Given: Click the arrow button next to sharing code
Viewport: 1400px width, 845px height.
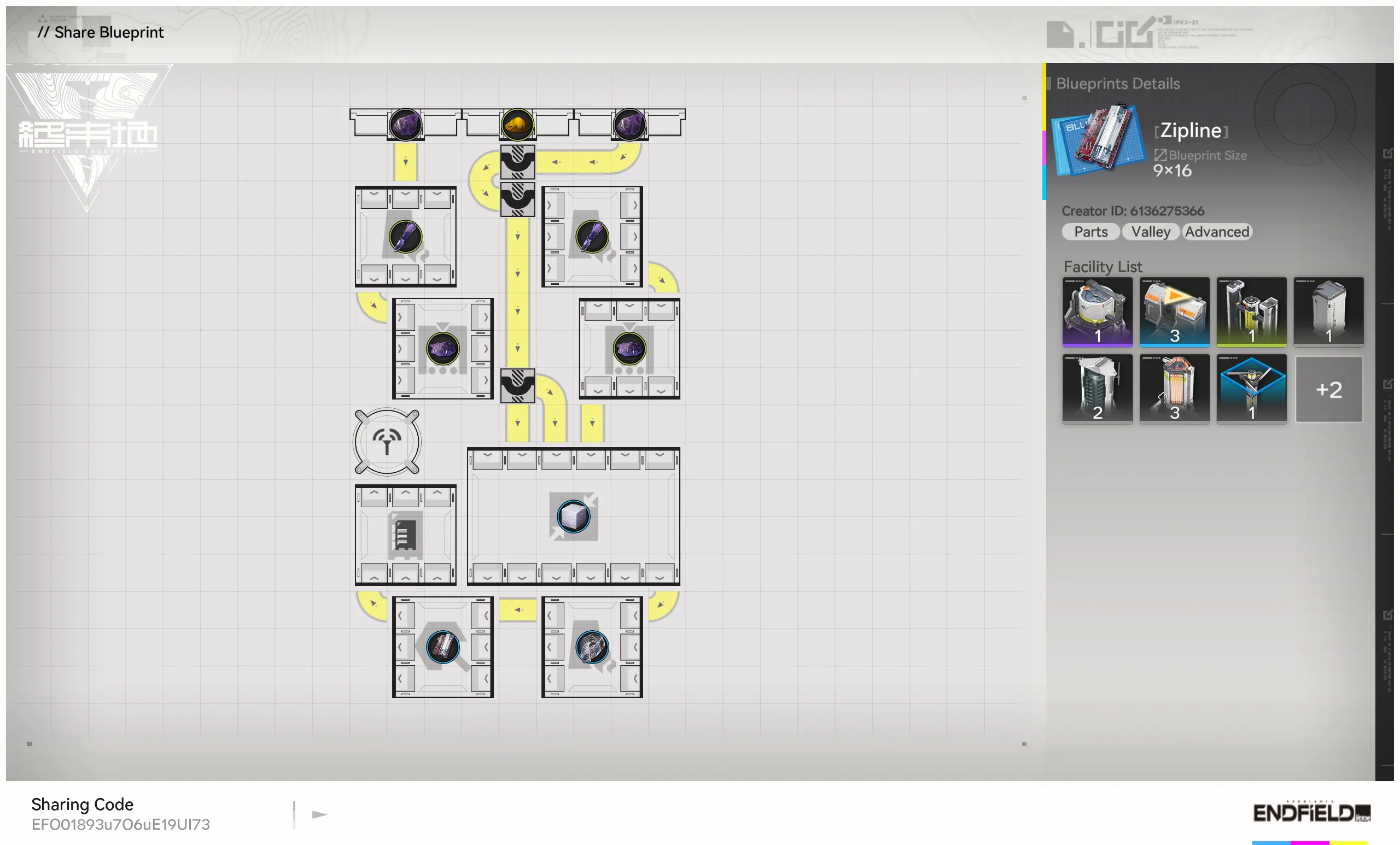Looking at the screenshot, I should point(319,814).
